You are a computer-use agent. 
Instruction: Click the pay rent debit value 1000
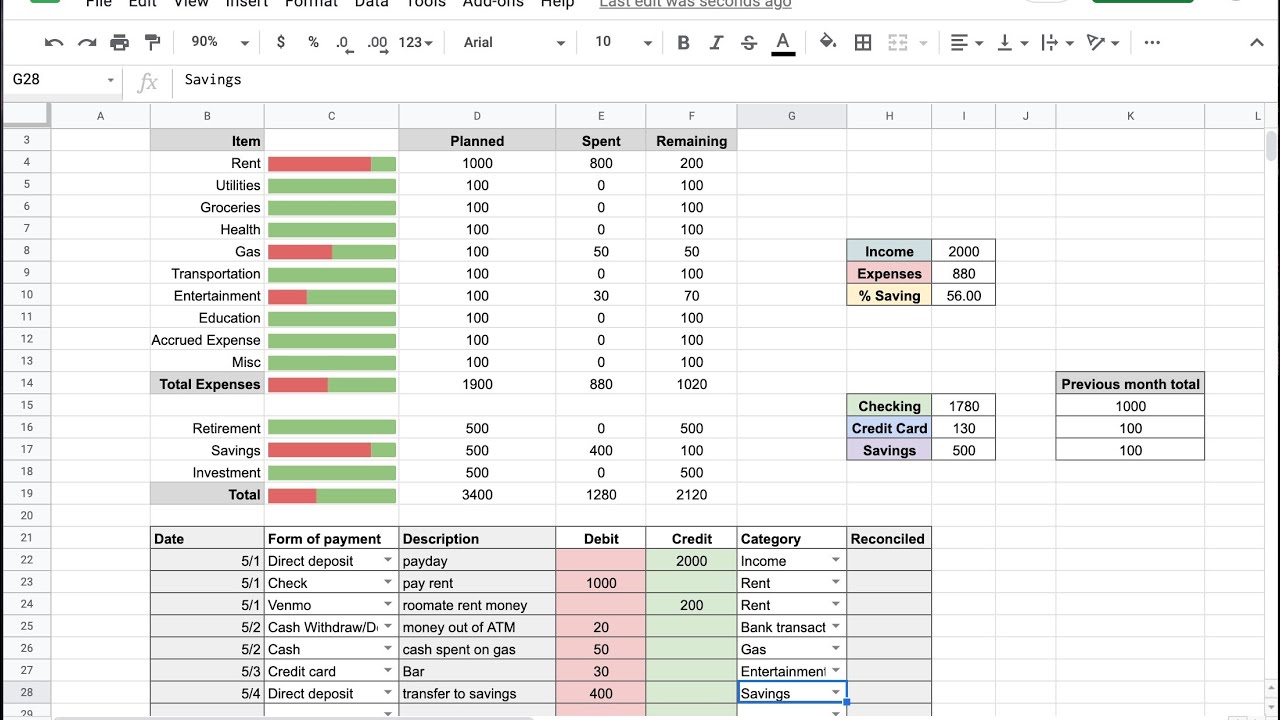coord(601,583)
